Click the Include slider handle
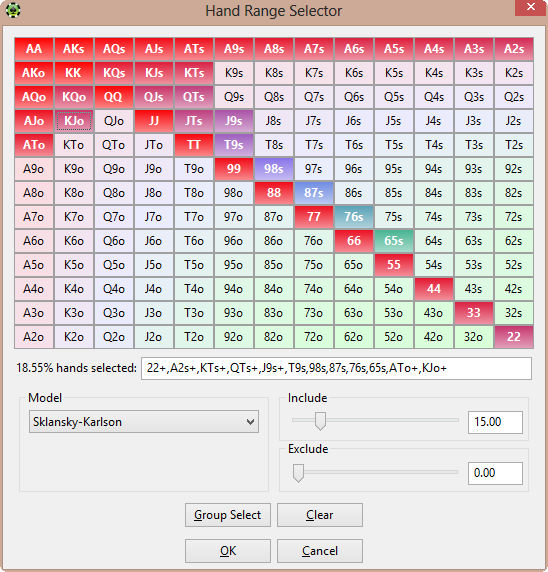The height and width of the screenshot is (572, 548). point(320,421)
